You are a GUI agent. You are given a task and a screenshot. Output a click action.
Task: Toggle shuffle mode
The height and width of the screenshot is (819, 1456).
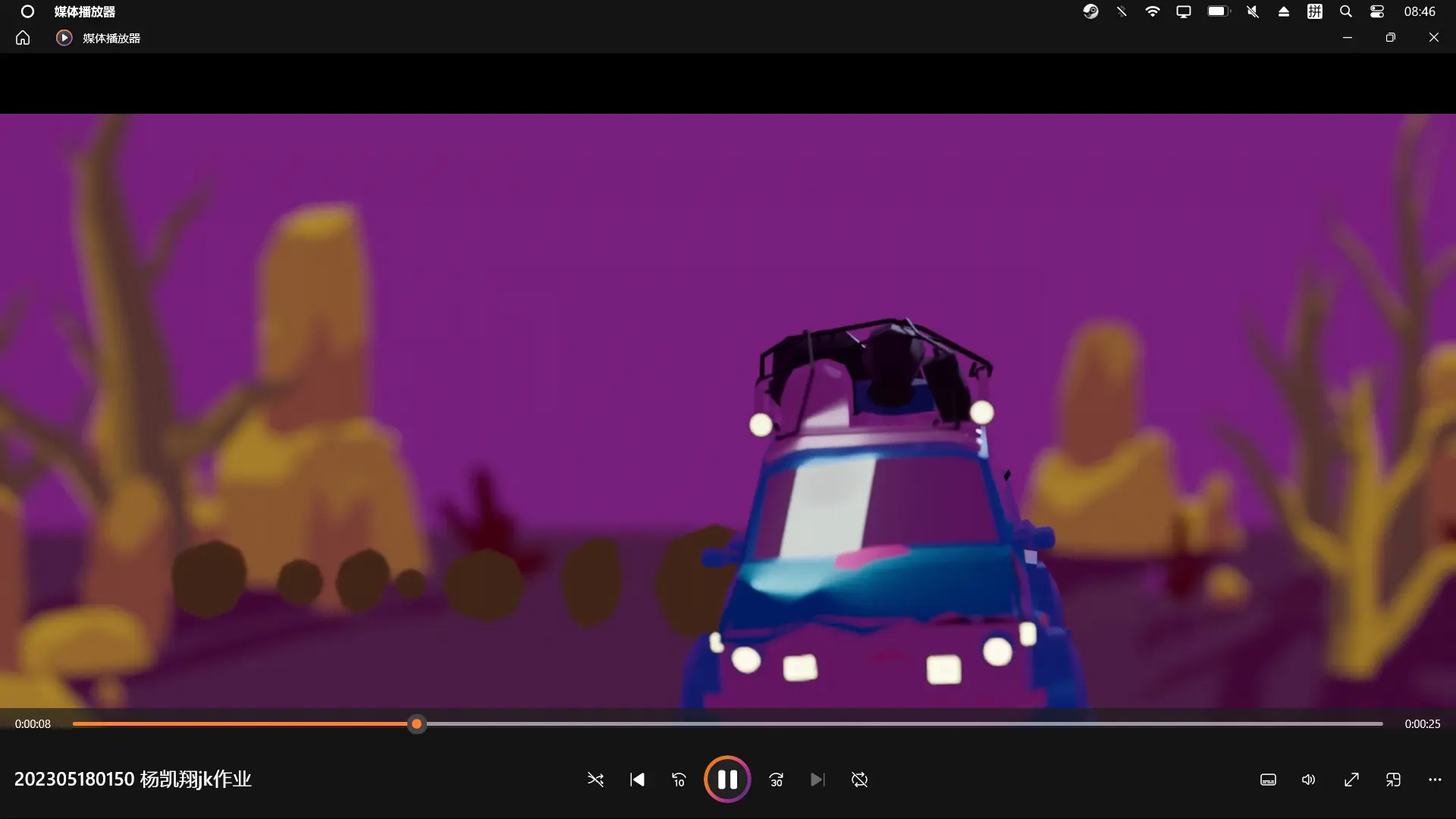(x=595, y=780)
